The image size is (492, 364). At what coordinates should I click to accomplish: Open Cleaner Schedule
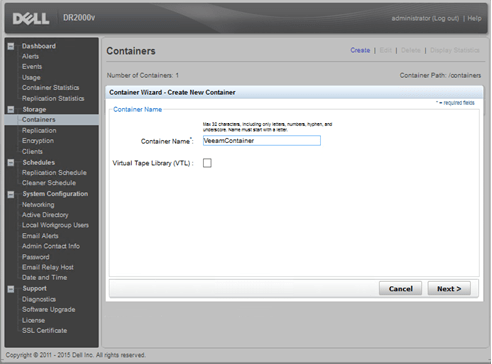(x=49, y=183)
